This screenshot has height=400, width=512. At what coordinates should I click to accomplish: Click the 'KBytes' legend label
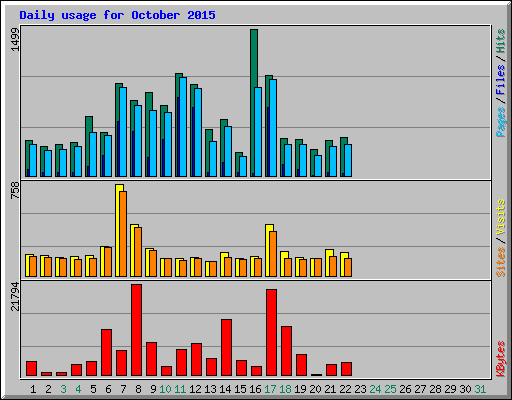(500, 359)
